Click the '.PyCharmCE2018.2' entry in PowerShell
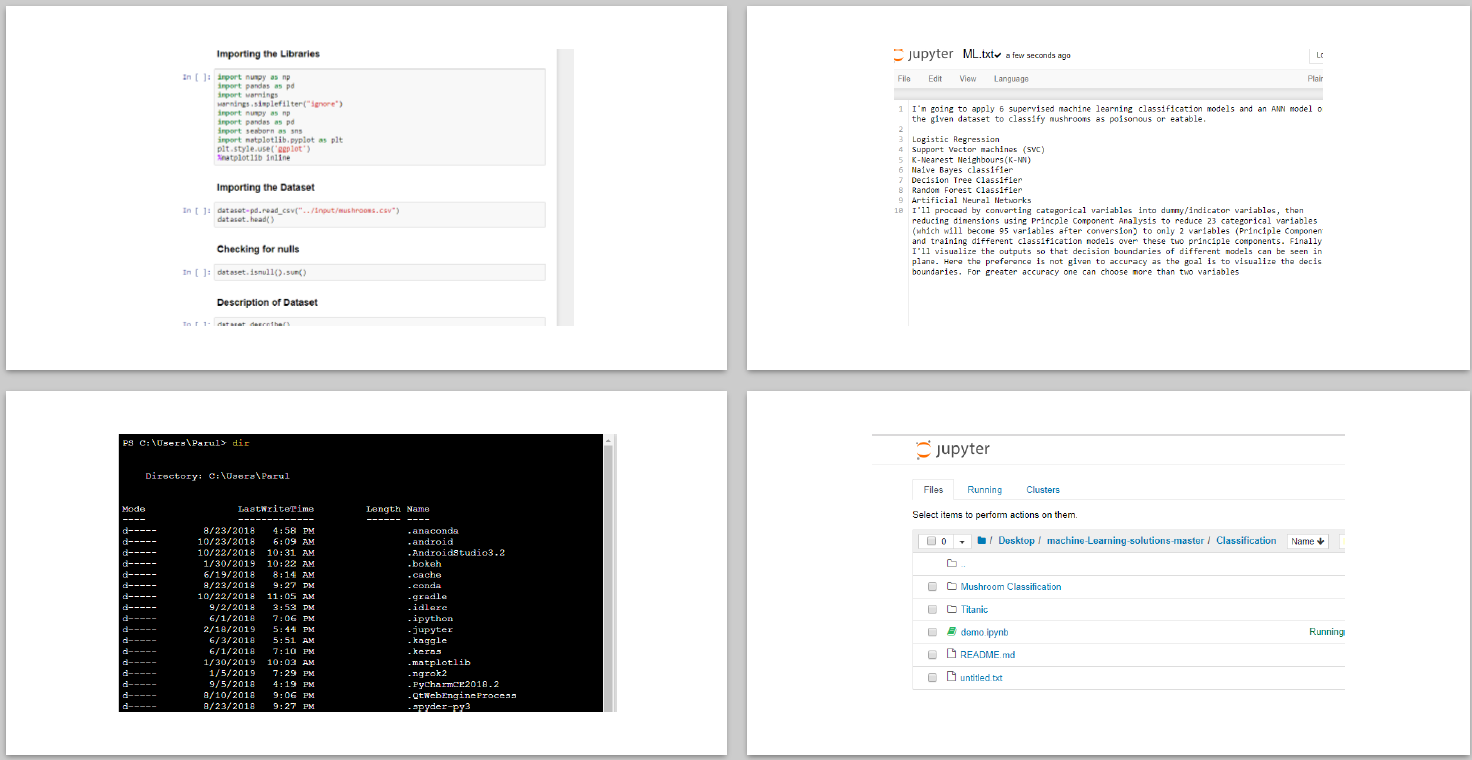 click(x=453, y=685)
